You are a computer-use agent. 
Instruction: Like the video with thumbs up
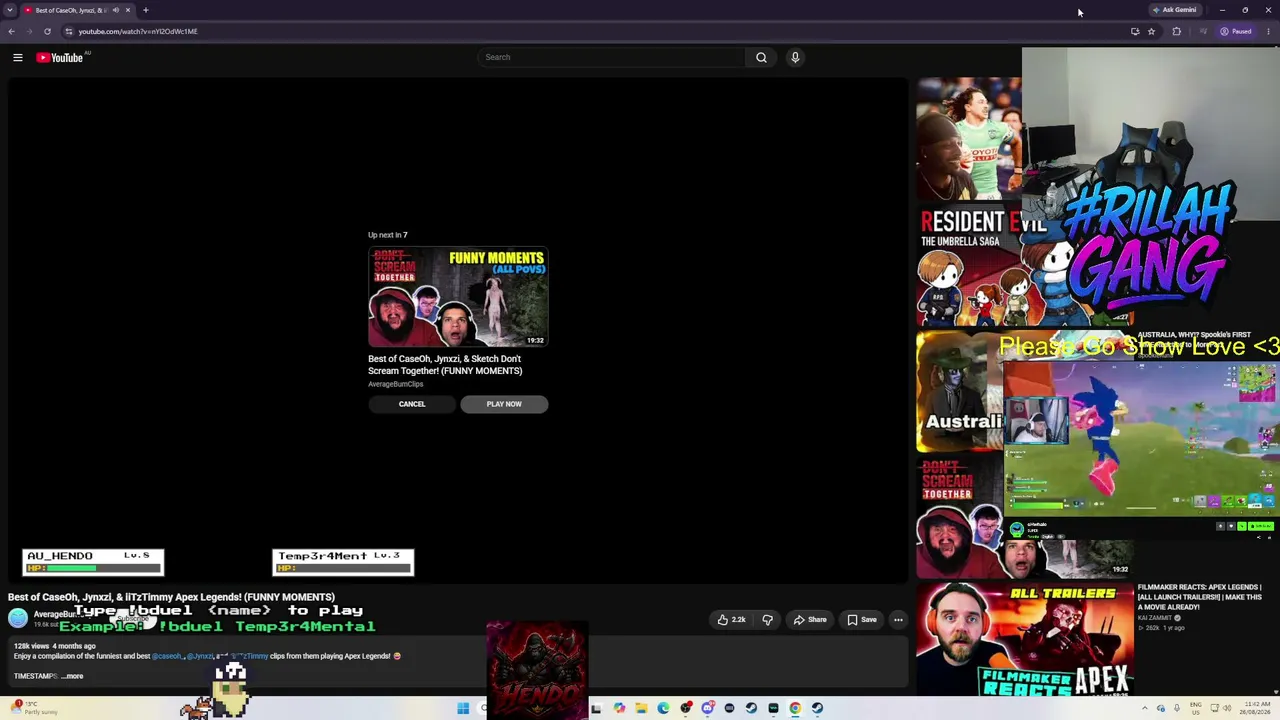(731, 620)
